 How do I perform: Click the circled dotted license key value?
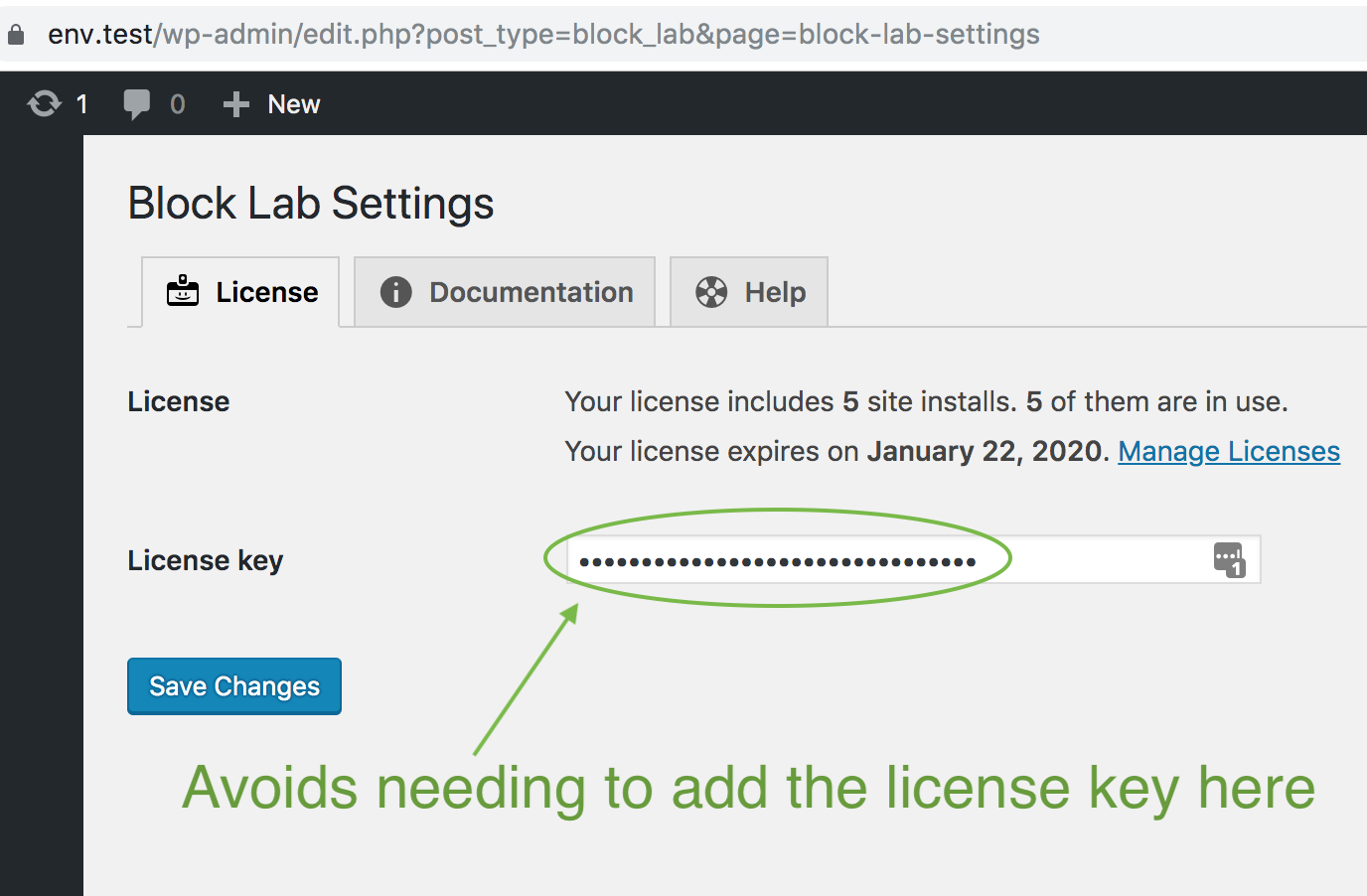click(777, 559)
